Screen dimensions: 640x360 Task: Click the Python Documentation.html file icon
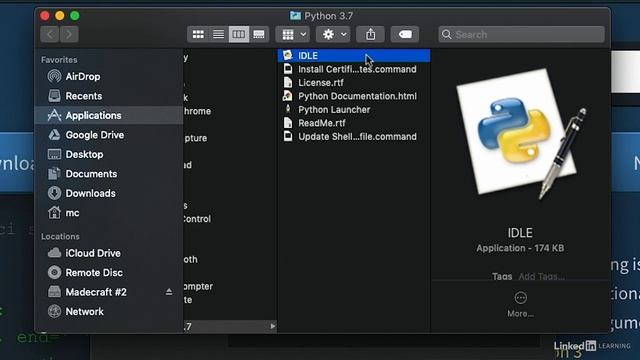tap(288, 96)
